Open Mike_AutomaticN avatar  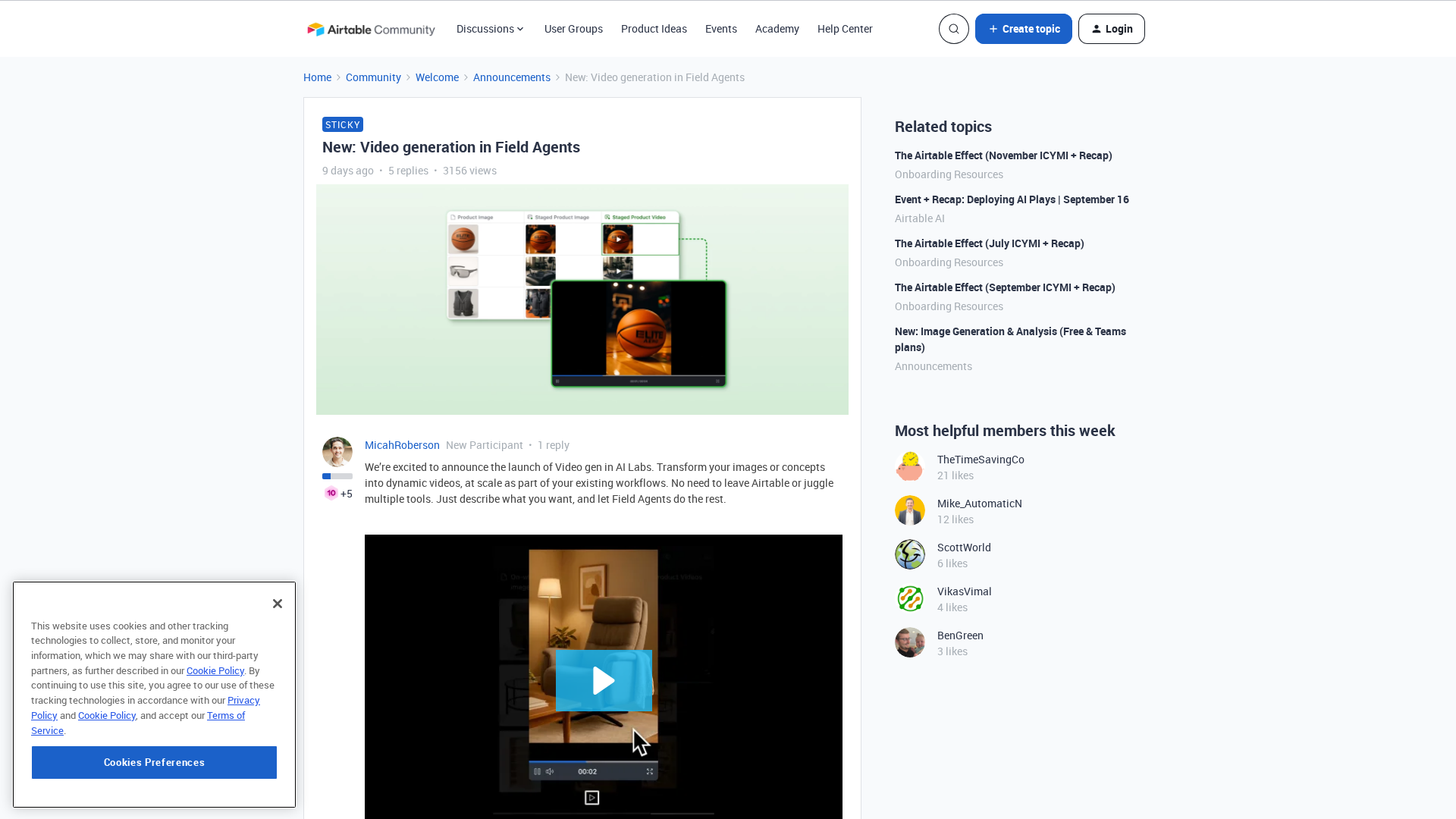910,510
